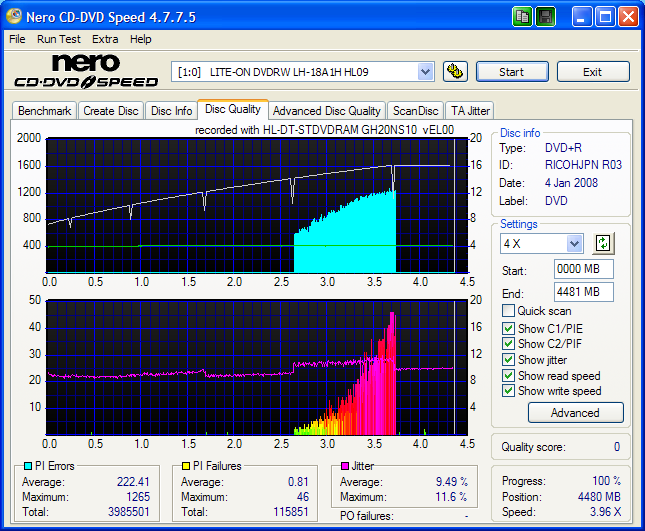This screenshot has width=645, height=531.
Task: Click the End position input field
Action: click(583, 292)
